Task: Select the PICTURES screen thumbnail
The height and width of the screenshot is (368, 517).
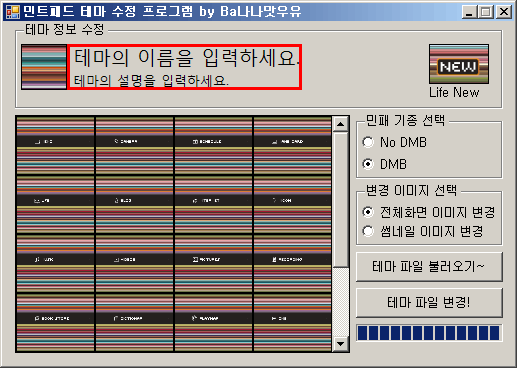Action: pos(213,263)
